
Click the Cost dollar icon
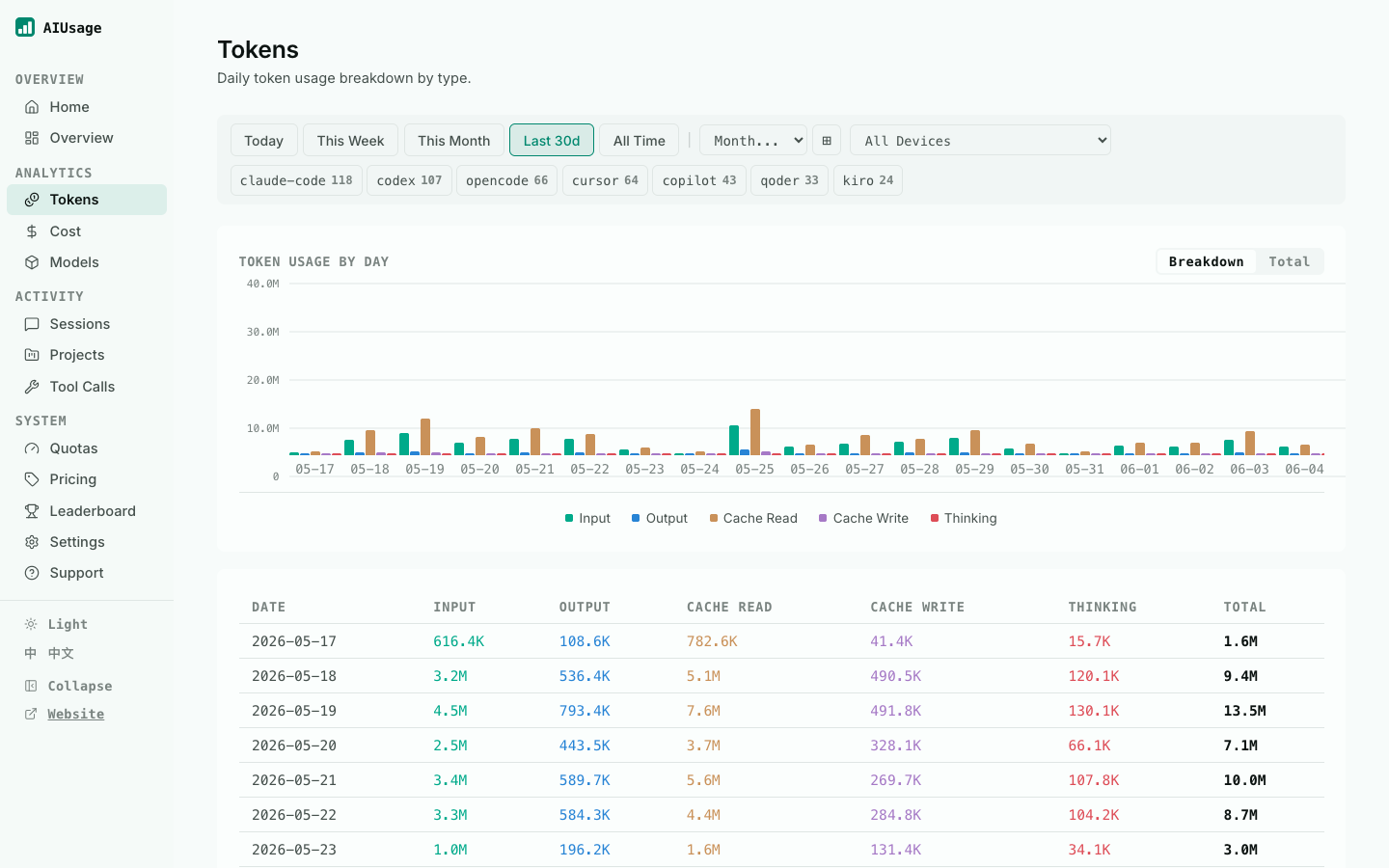coord(32,231)
